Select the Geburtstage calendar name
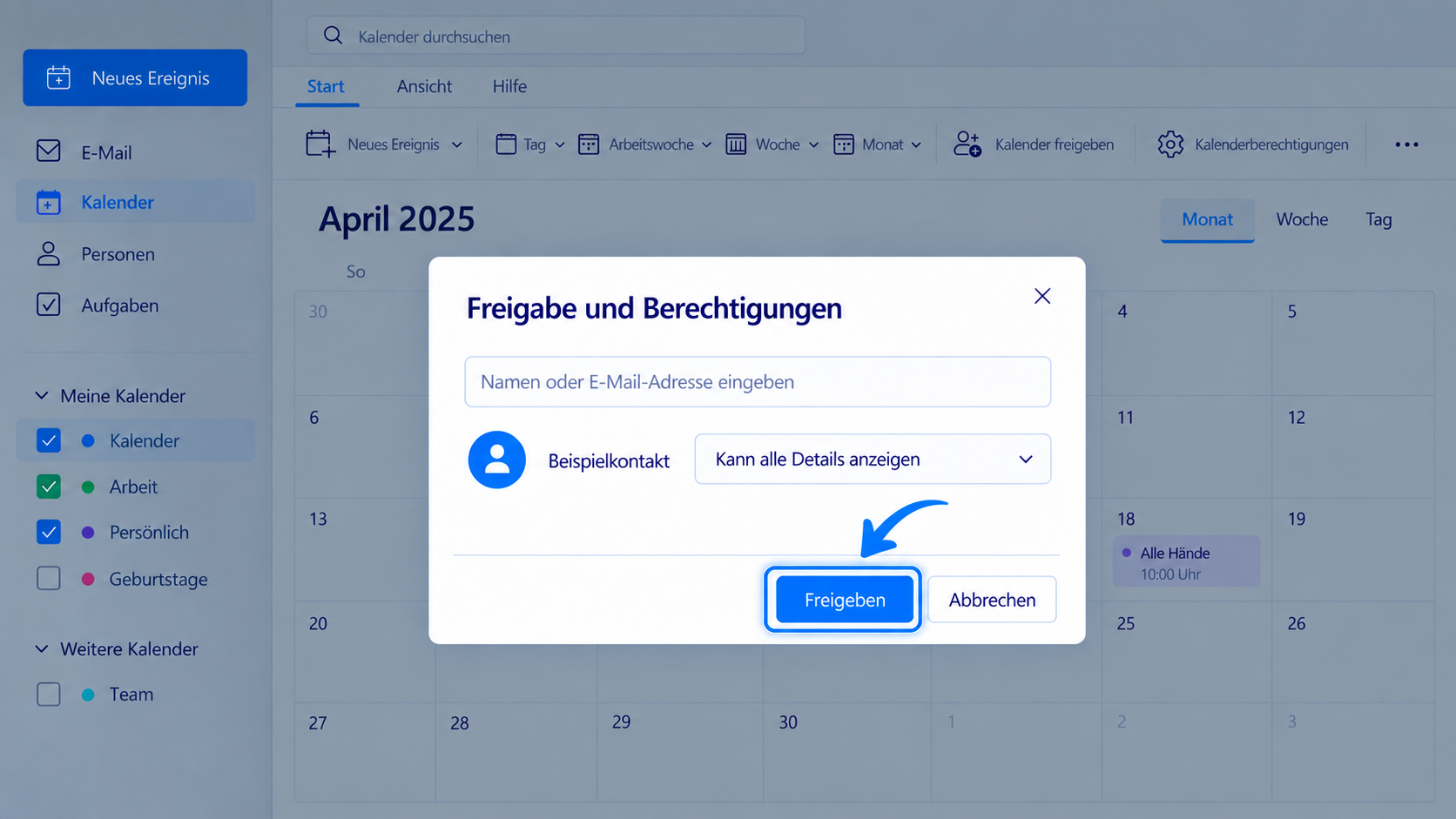The height and width of the screenshot is (819, 1456). tap(158, 579)
